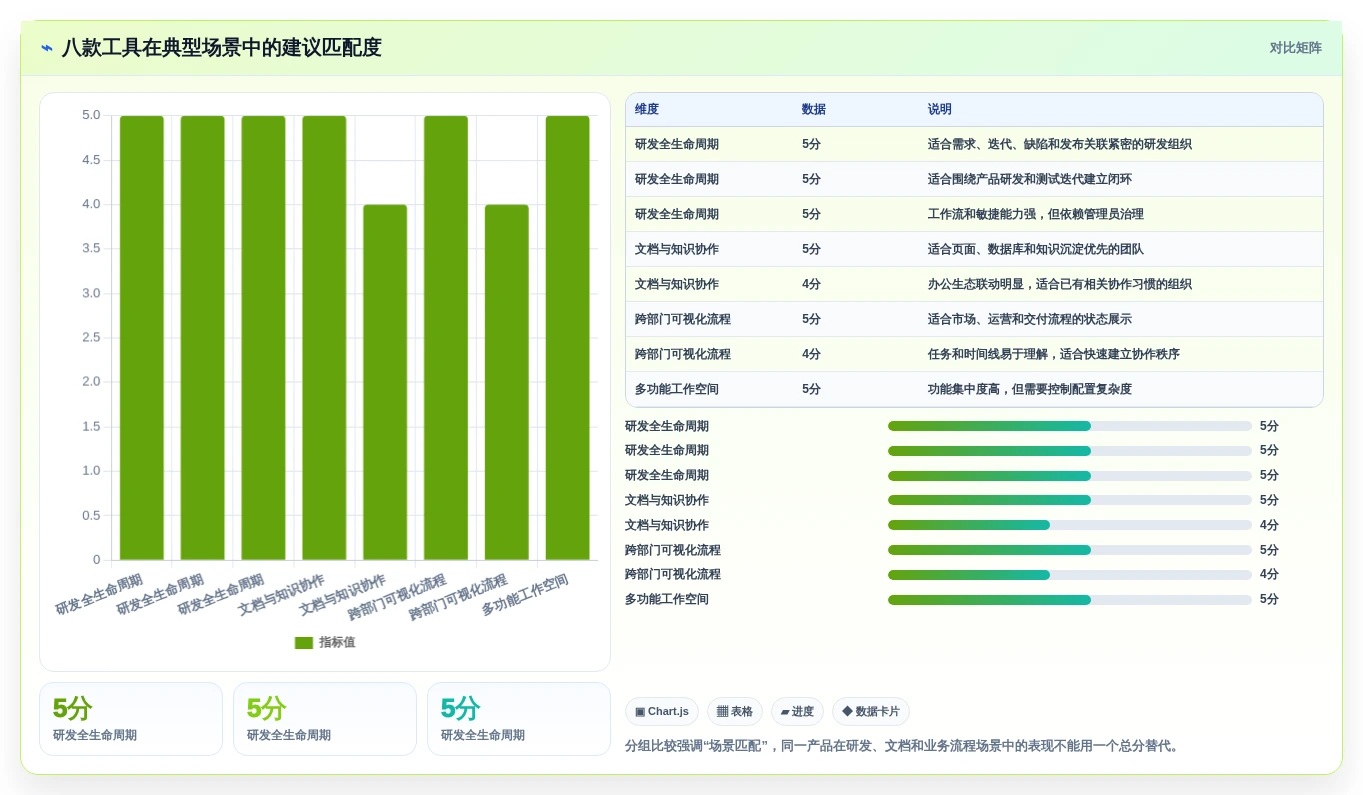The height and width of the screenshot is (795, 1363).
Task: Click the text 适合围绕产品研发和测试迭代建立闭环
Action: (1030, 179)
